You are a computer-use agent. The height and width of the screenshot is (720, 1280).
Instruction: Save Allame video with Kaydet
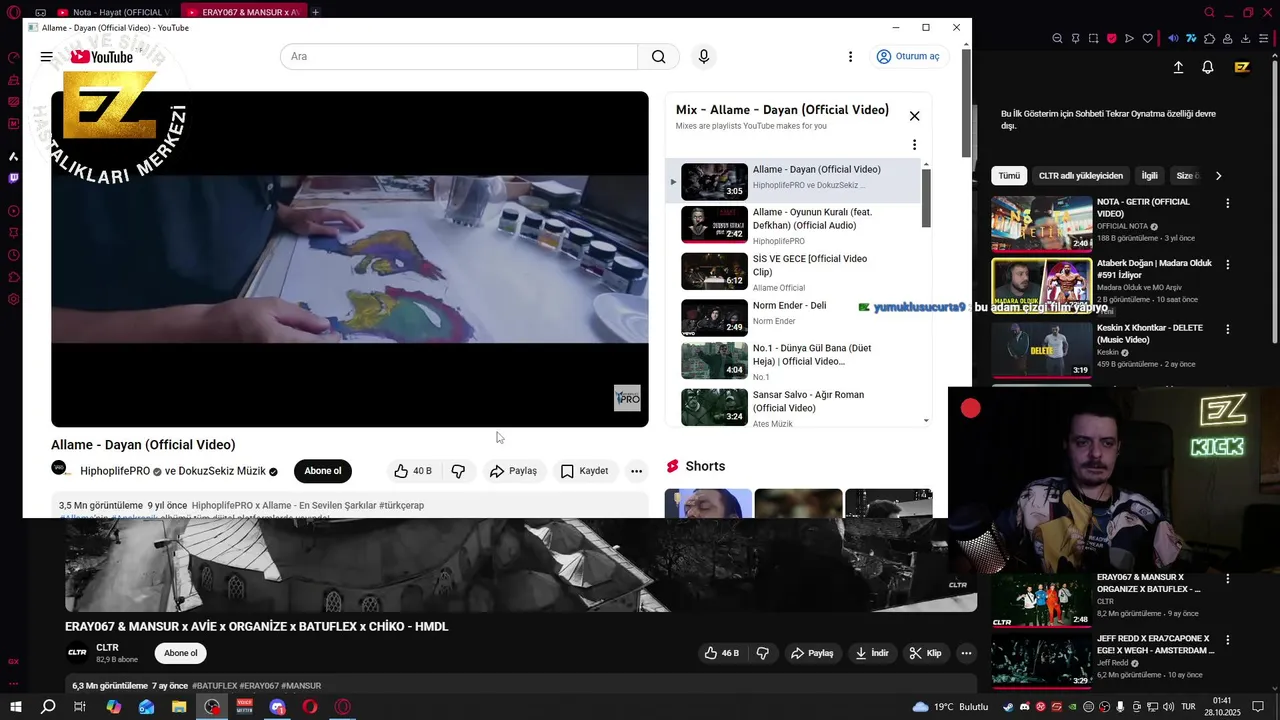click(x=584, y=471)
